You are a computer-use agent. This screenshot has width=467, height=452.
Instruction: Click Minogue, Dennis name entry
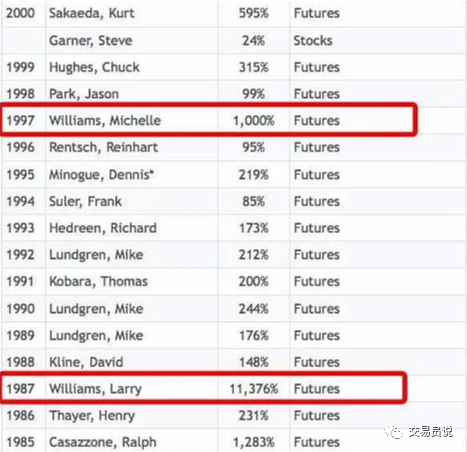[x=101, y=174]
